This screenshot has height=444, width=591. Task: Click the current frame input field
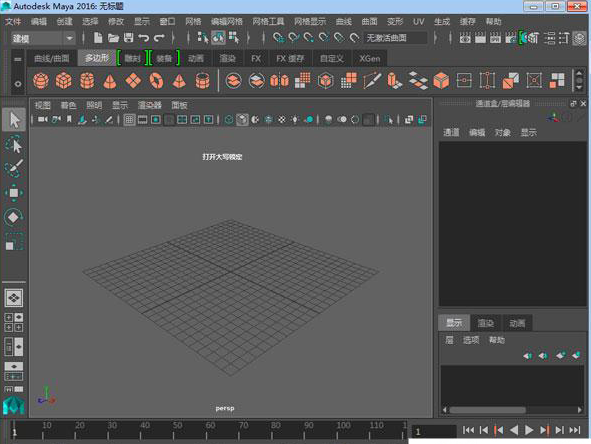click(434, 431)
